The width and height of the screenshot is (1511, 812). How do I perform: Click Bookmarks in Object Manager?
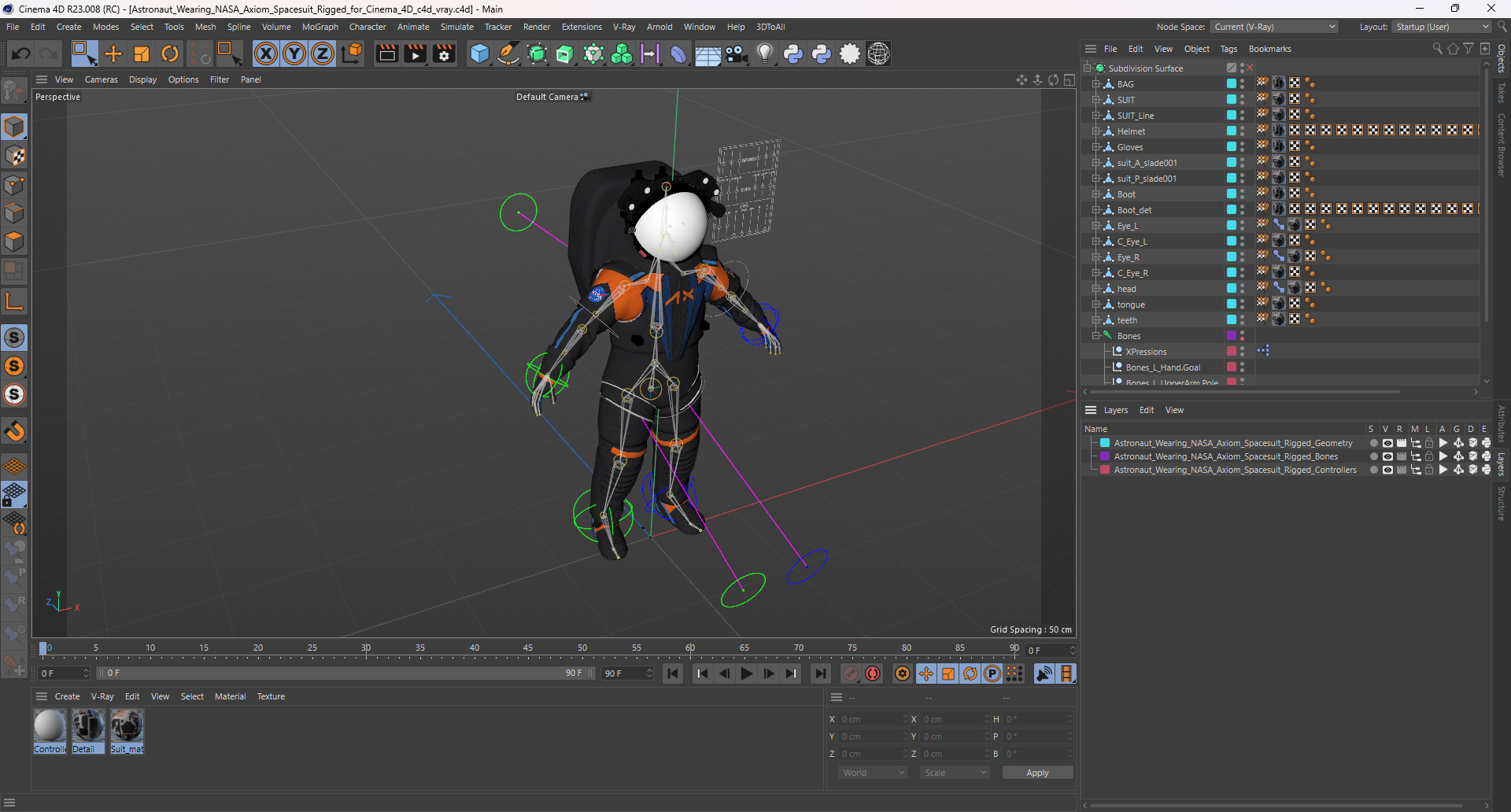pyautogui.click(x=1269, y=49)
